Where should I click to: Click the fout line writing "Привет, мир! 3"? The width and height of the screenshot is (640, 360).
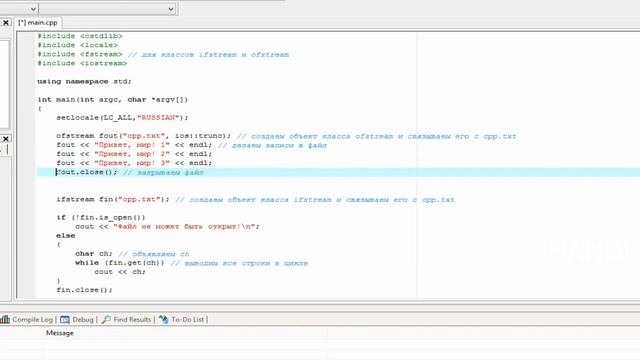click(134, 163)
